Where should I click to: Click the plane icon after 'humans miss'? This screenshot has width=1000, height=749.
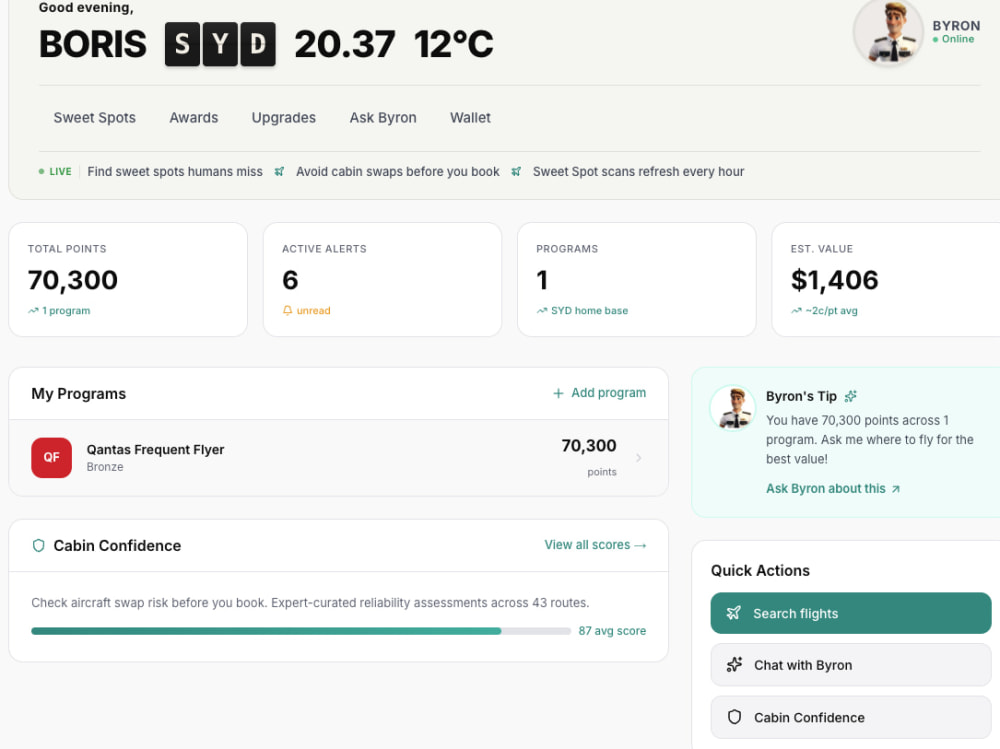pos(279,172)
